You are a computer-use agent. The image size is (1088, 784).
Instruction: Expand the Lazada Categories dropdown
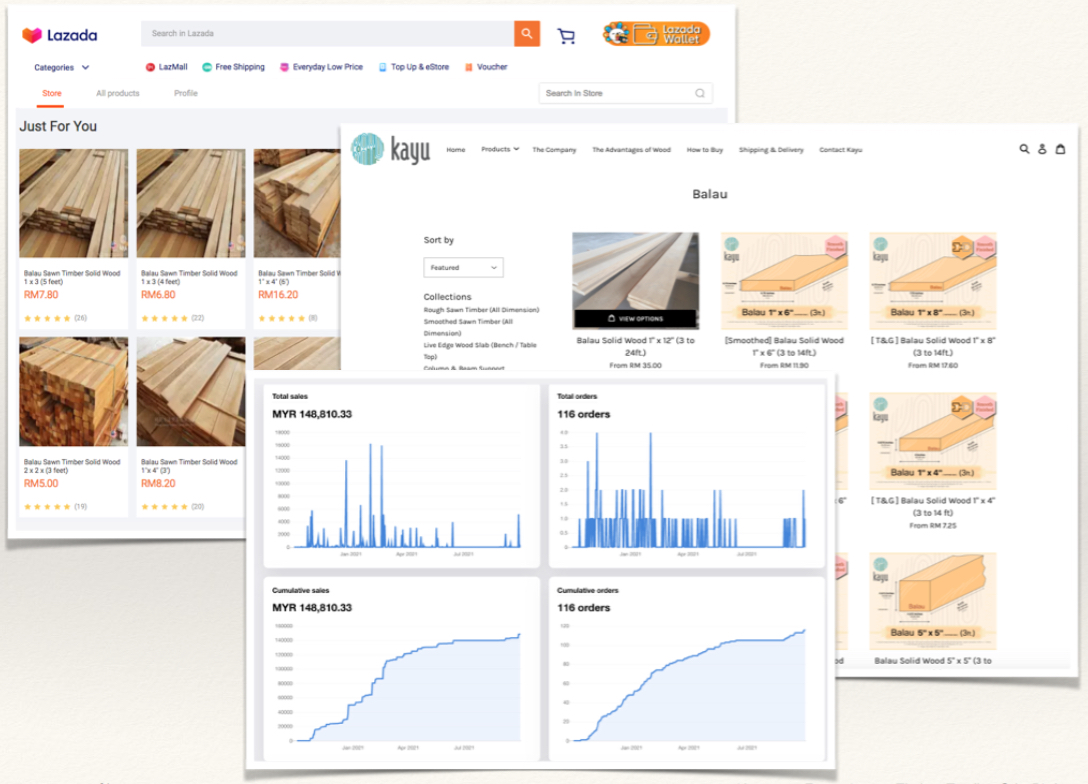click(x=62, y=67)
